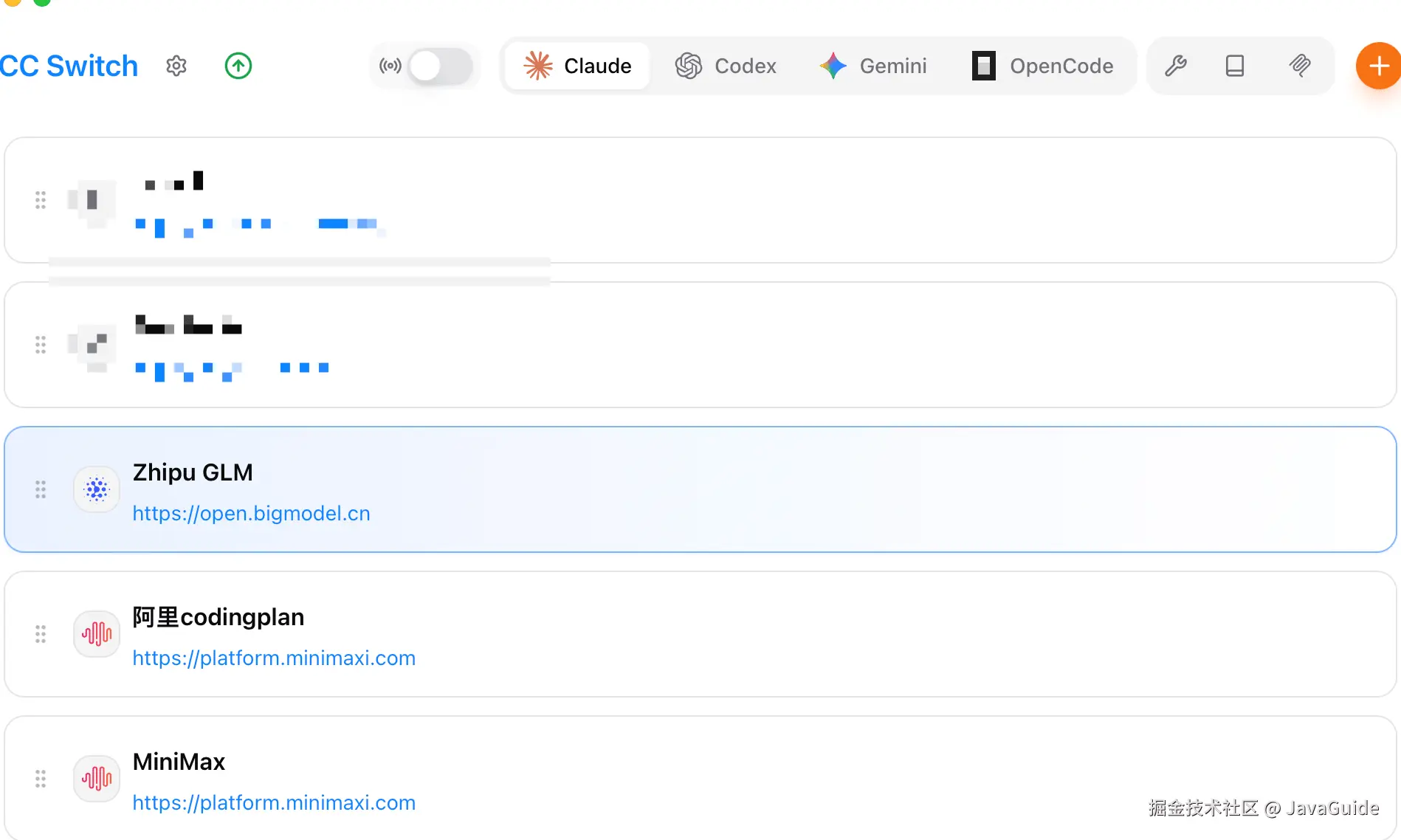Click the Zhipu GLM provider logo

tap(97, 489)
